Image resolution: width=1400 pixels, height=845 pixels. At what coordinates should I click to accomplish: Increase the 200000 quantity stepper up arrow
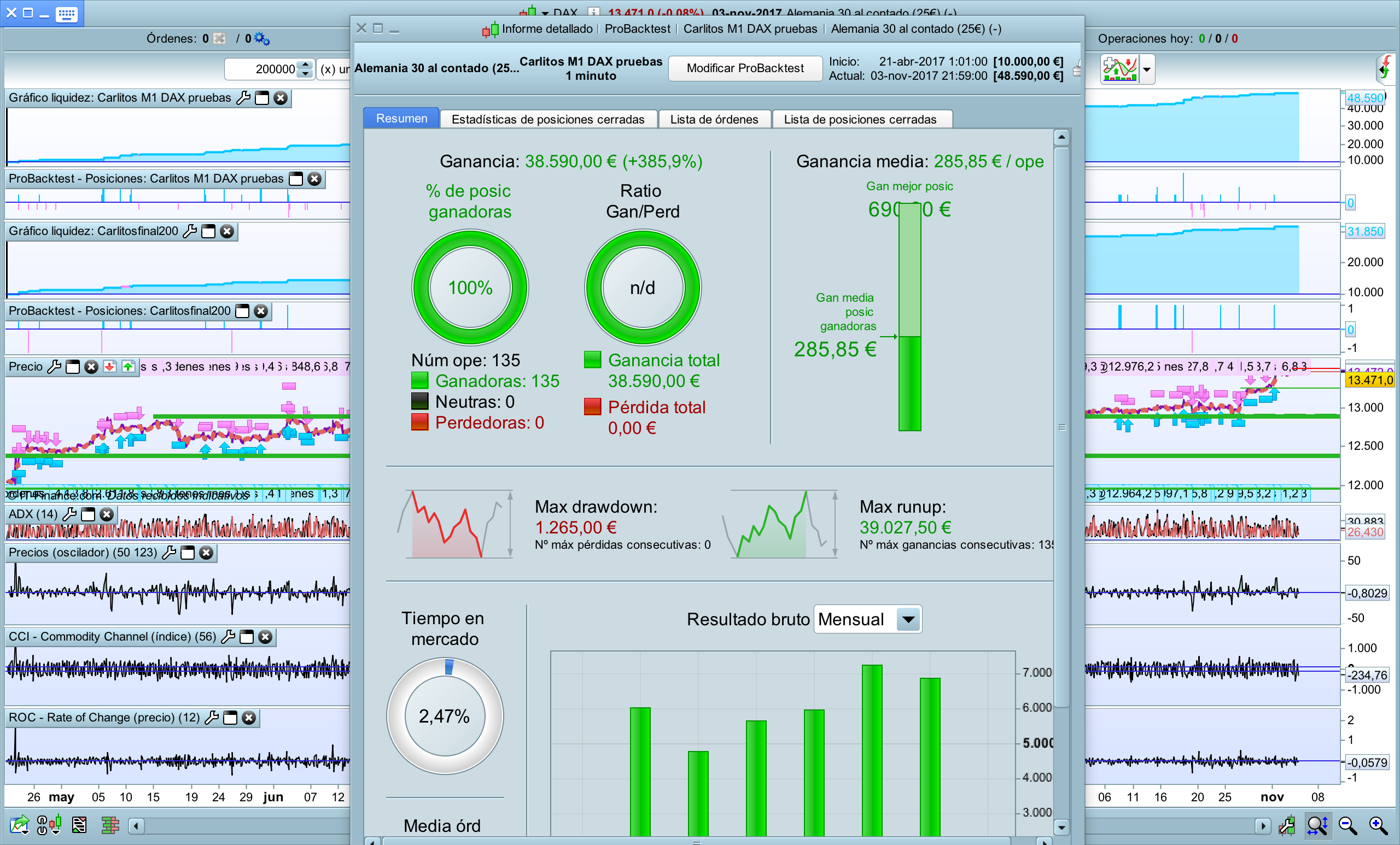pos(306,64)
